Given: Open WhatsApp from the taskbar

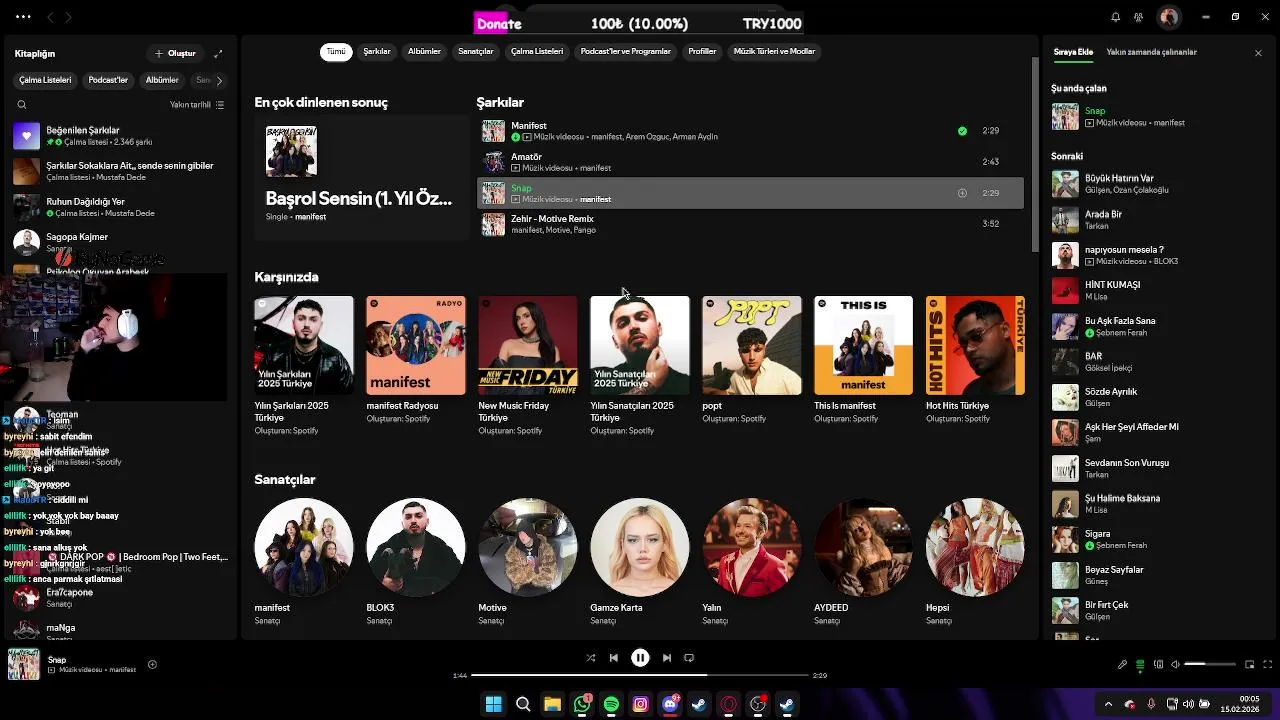Looking at the screenshot, I should pos(582,704).
